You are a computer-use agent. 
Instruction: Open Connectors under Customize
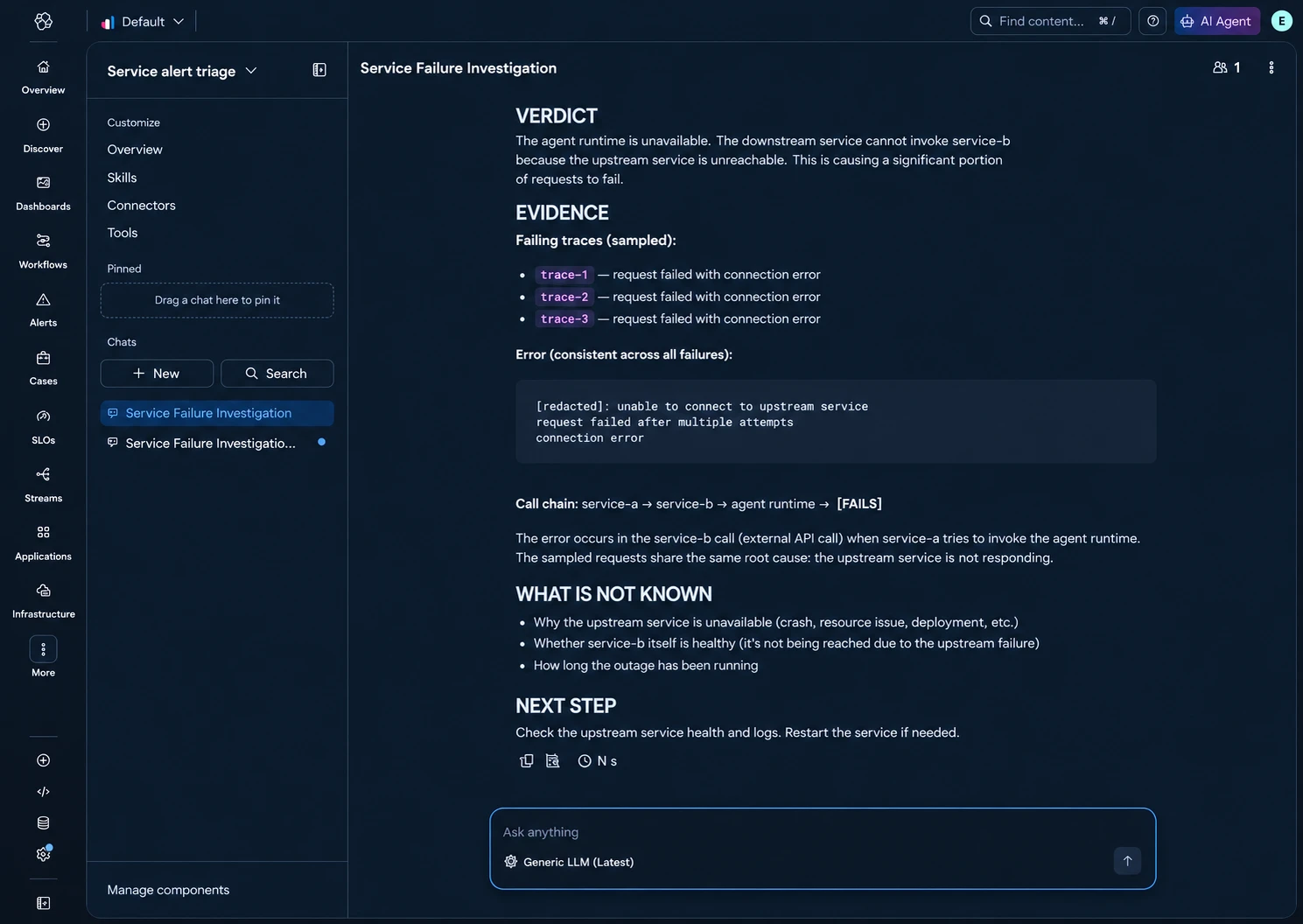141,206
